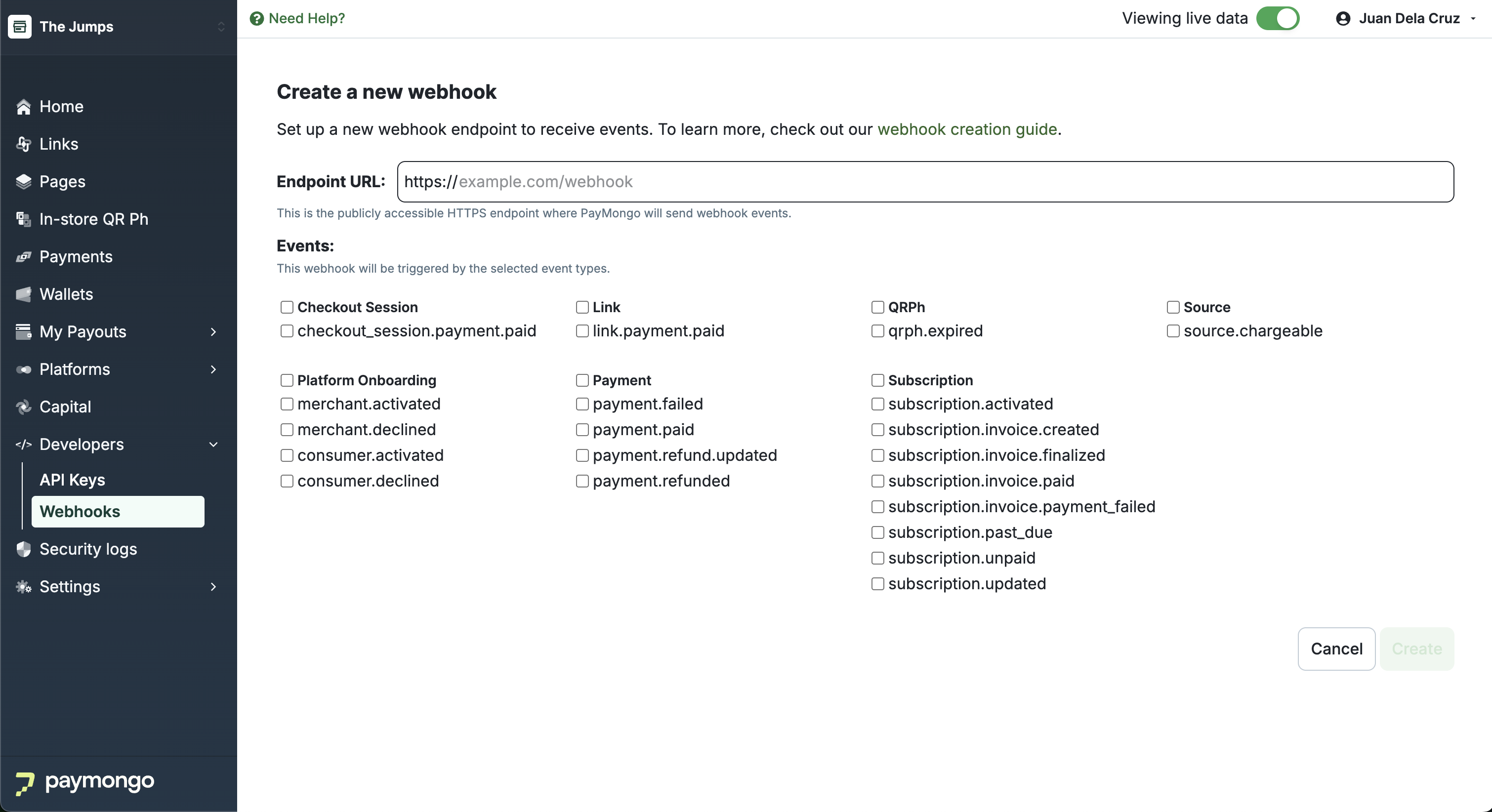Check payment.refunded event
1492x812 pixels.
click(582, 481)
